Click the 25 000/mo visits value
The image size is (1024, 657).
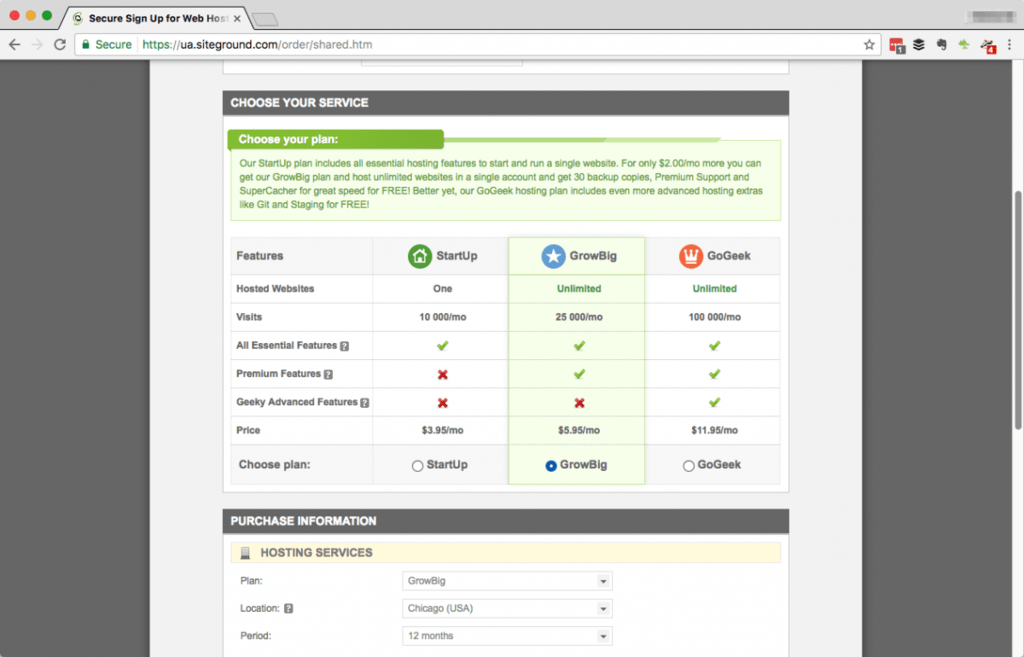[x=579, y=317]
